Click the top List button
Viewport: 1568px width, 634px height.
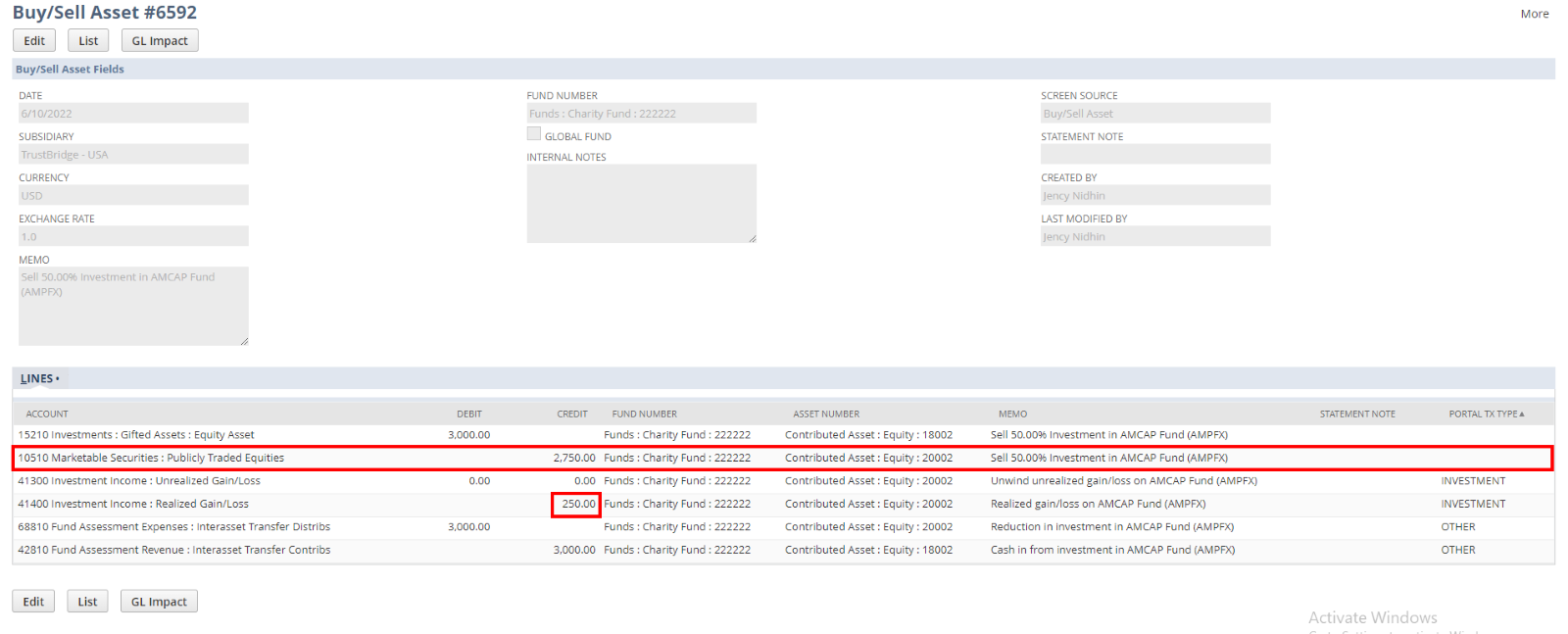(x=88, y=40)
